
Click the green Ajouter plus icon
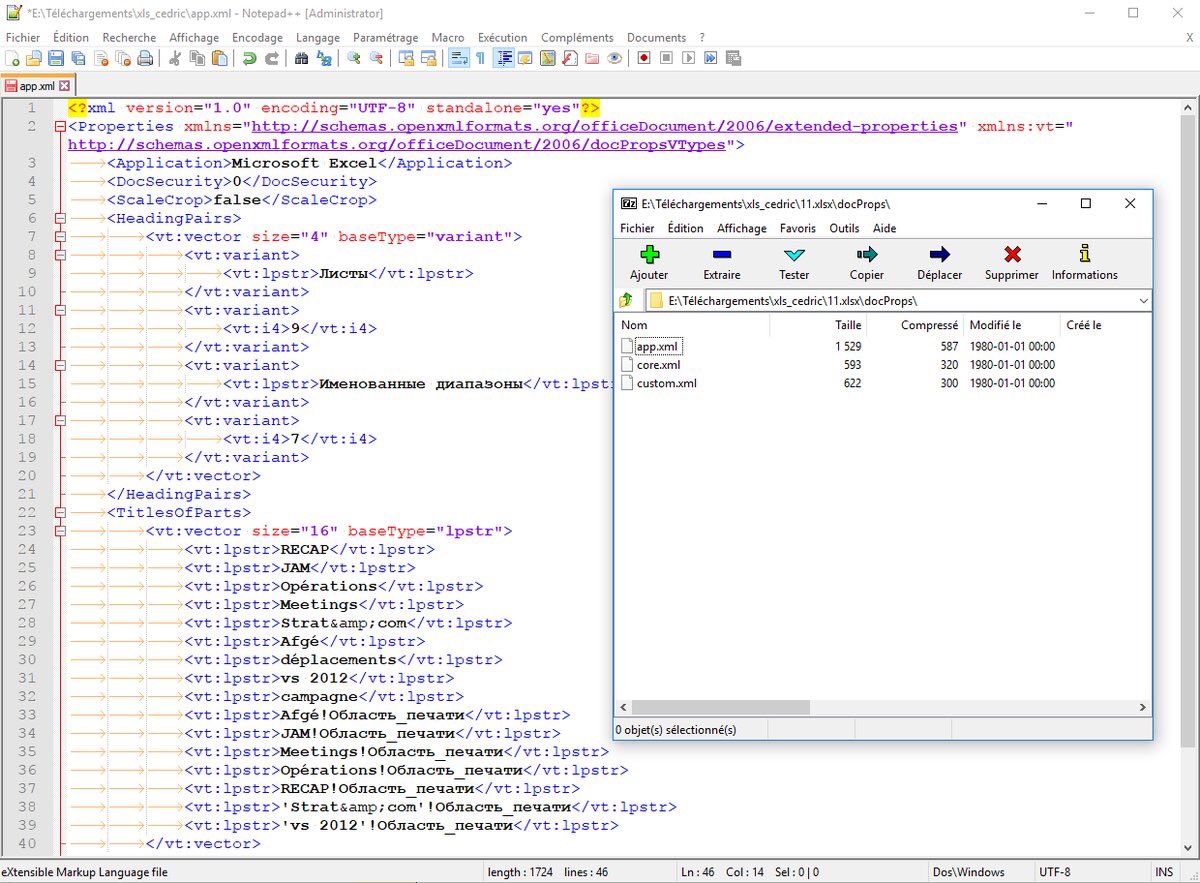(649, 256)
